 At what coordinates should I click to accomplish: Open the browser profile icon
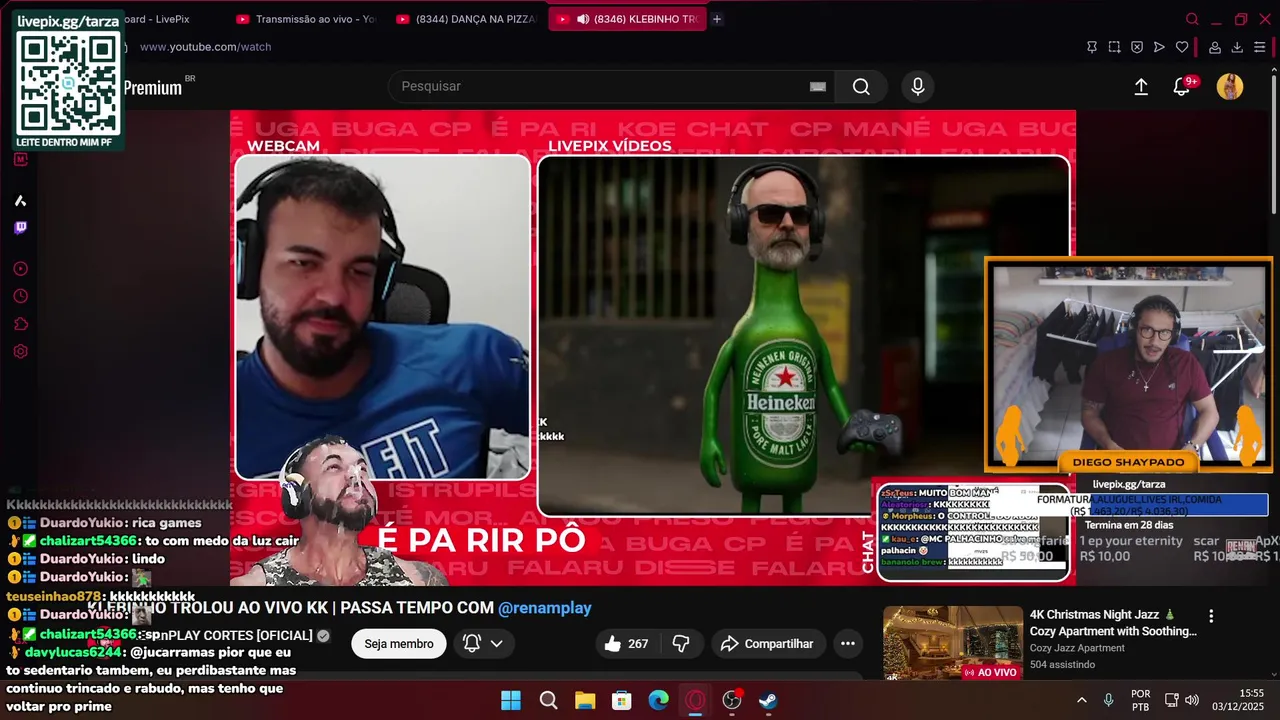click(x=1215, y=47)
